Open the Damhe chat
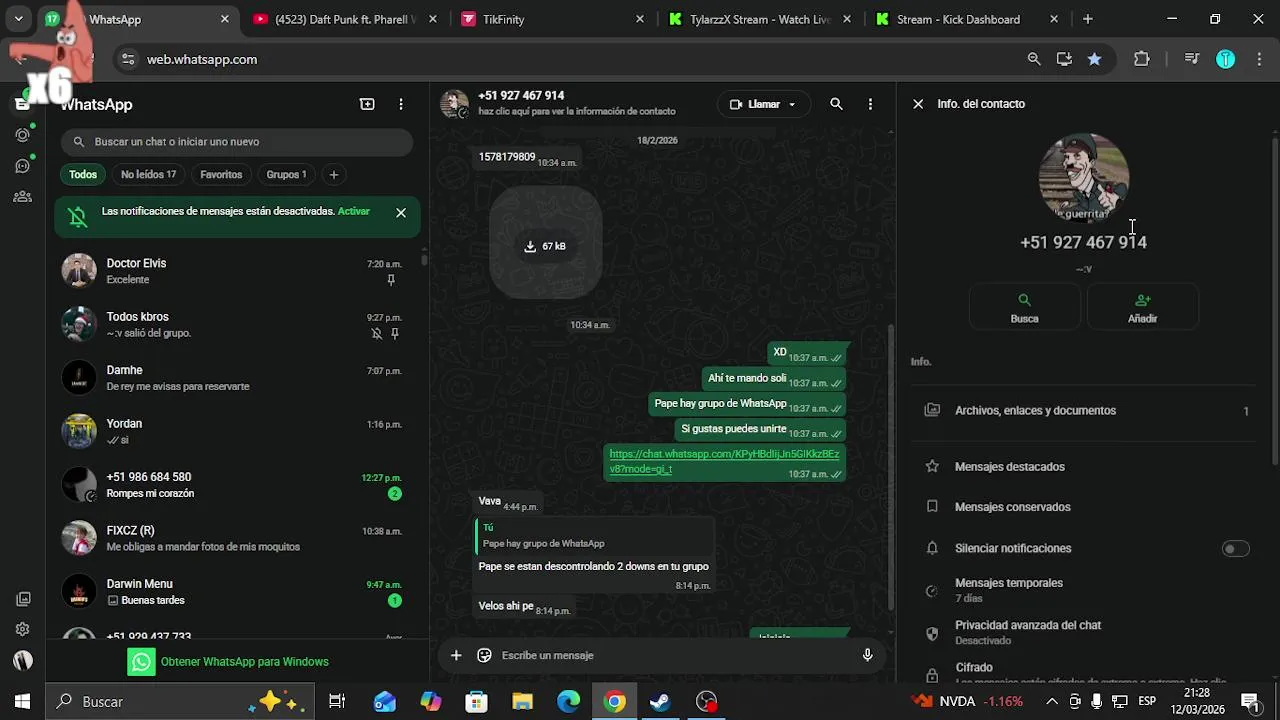This screenshot has width=1280, height=720. [238, 378]
